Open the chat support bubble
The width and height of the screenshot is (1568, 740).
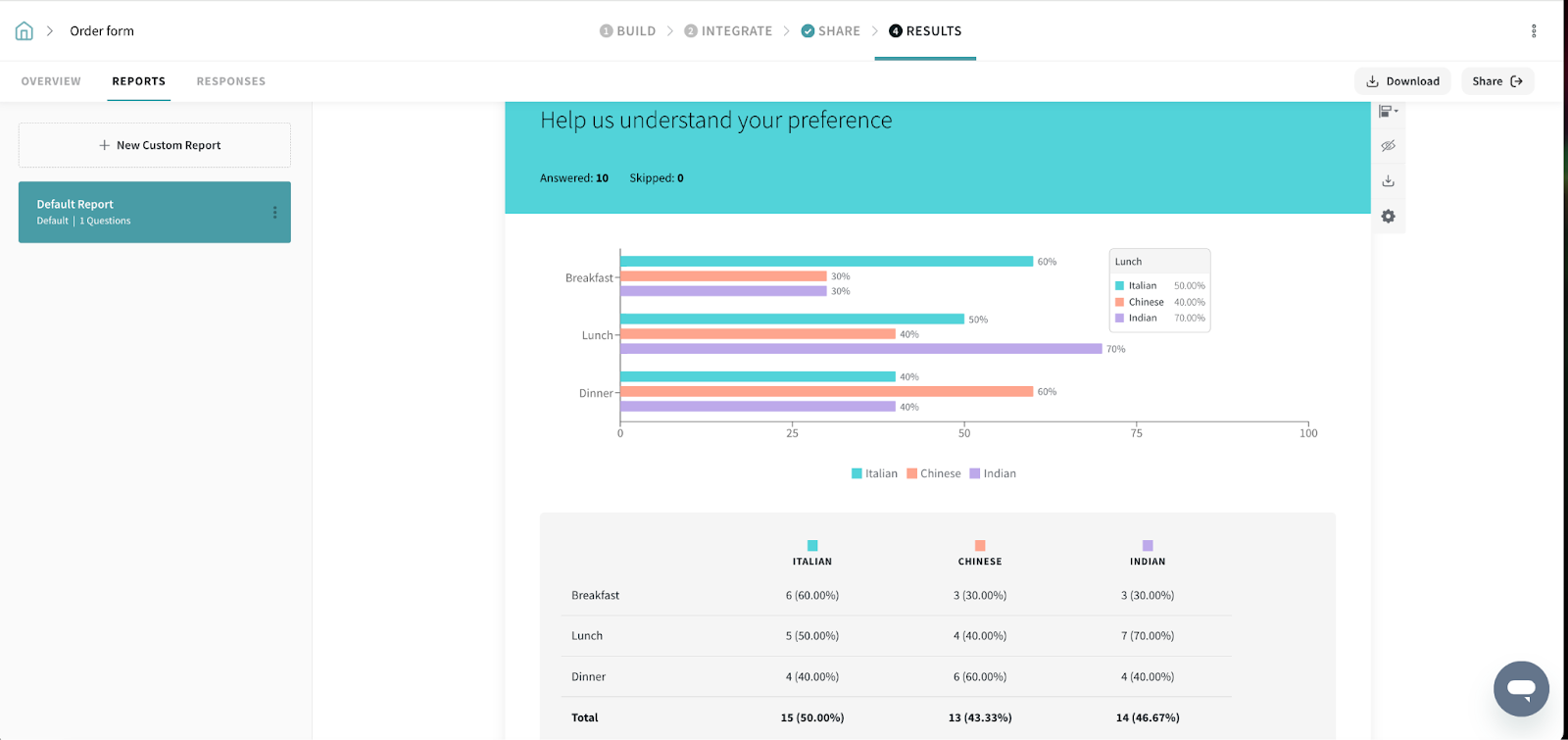1520,688
